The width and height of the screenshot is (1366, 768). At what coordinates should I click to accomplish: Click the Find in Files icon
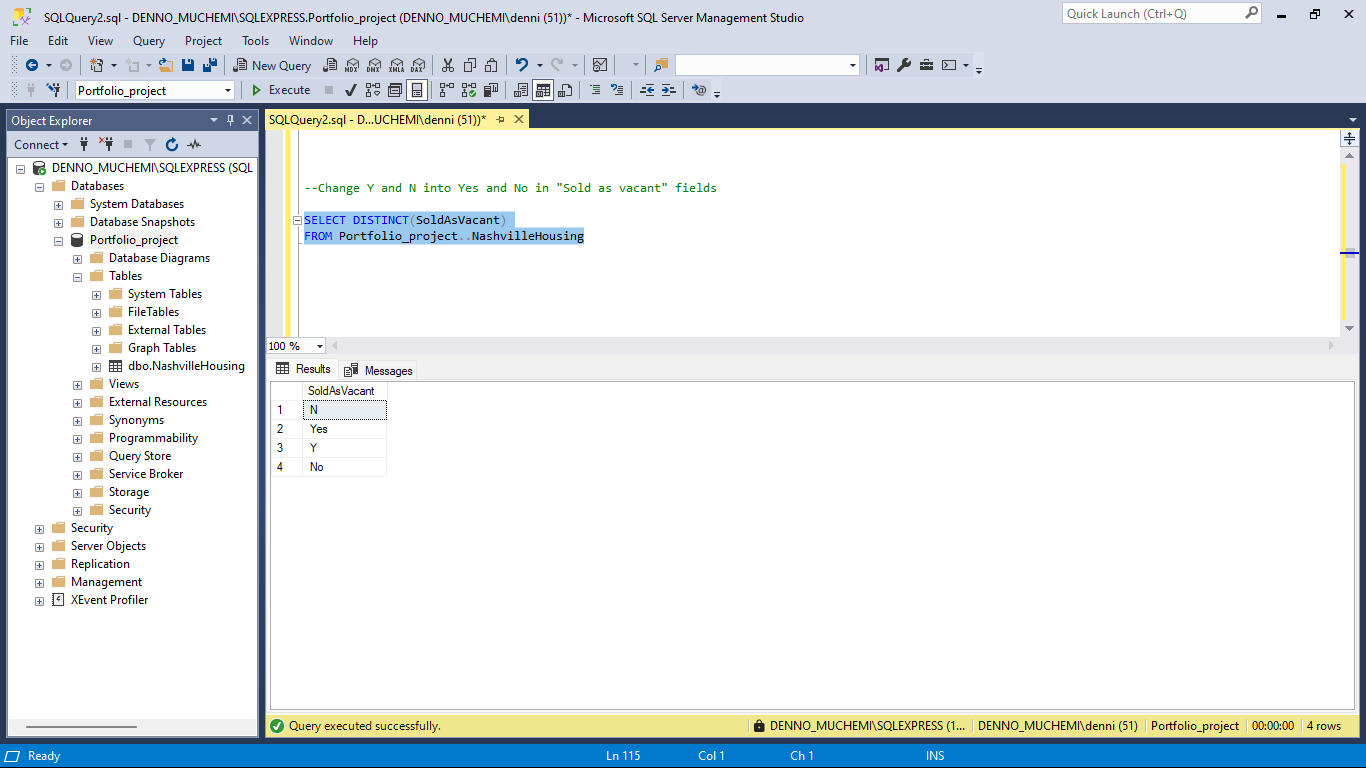[661, 65]
